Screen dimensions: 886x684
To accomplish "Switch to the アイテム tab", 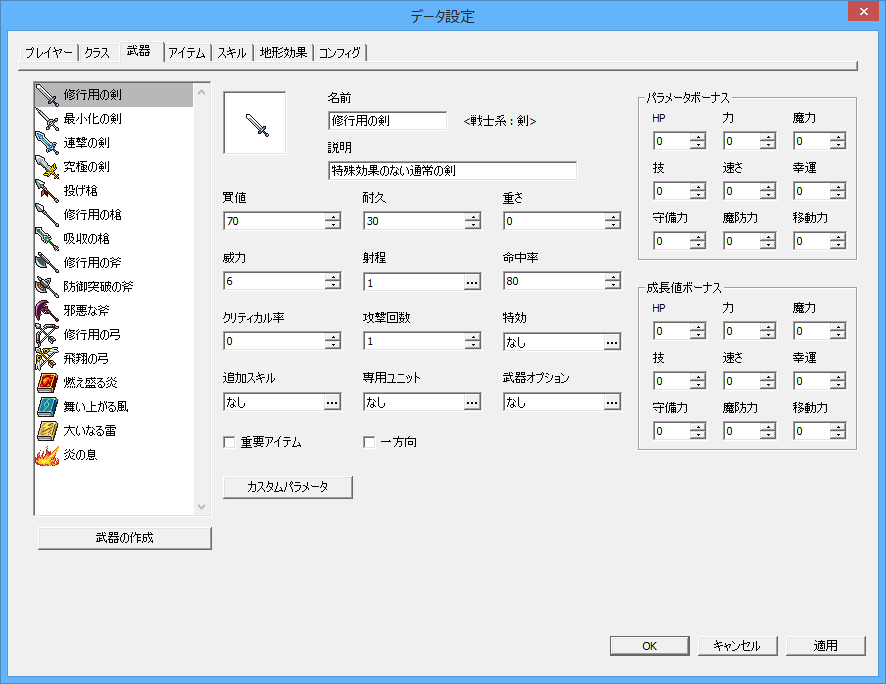I will click(x=187, y=53).
